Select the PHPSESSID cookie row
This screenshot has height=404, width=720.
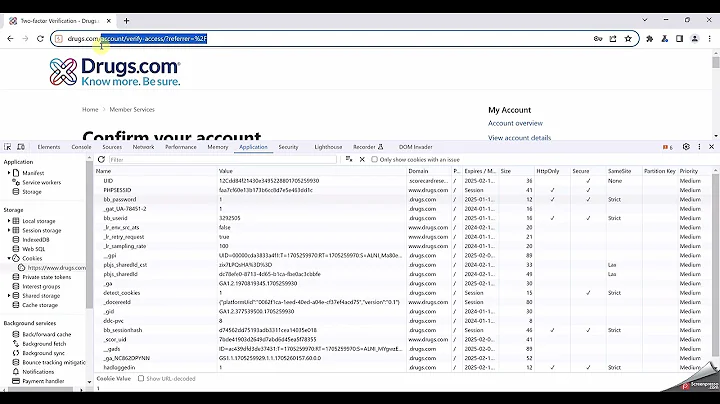pyautogui.click(x=404, y=190)
